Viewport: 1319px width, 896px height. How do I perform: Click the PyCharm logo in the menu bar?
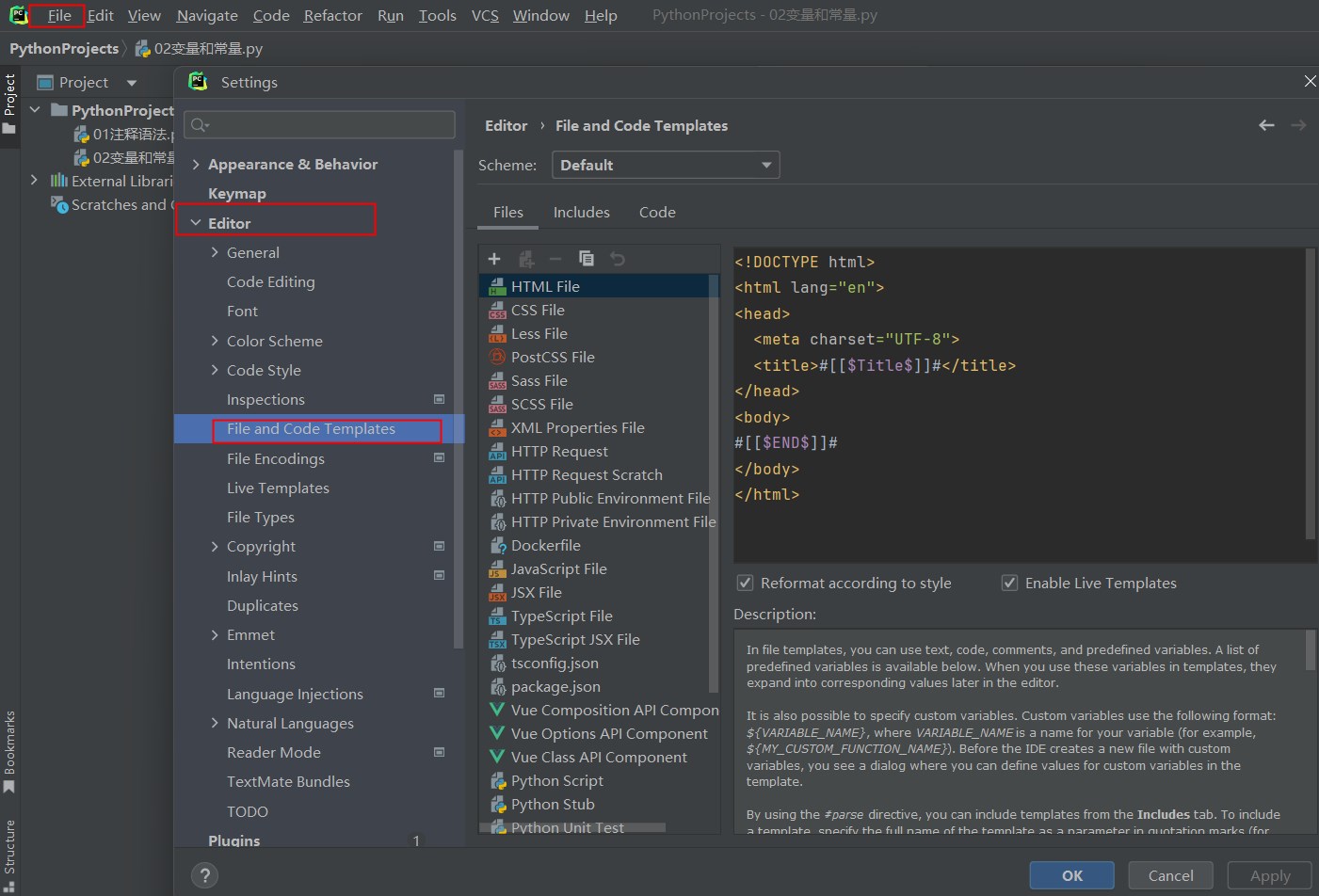(x=18, y=15)
